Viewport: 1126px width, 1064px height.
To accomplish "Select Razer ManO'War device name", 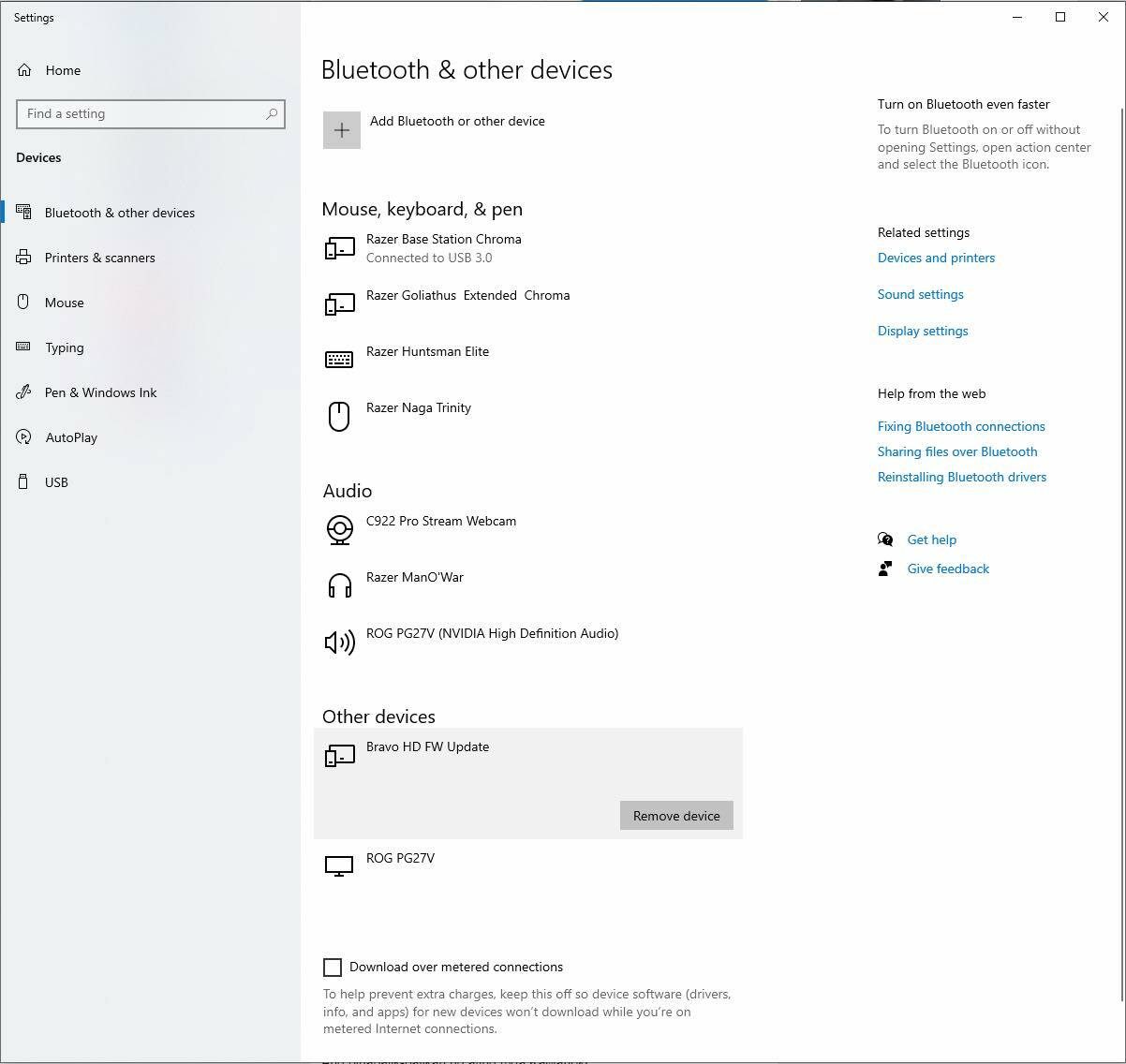I will point(415,577).
